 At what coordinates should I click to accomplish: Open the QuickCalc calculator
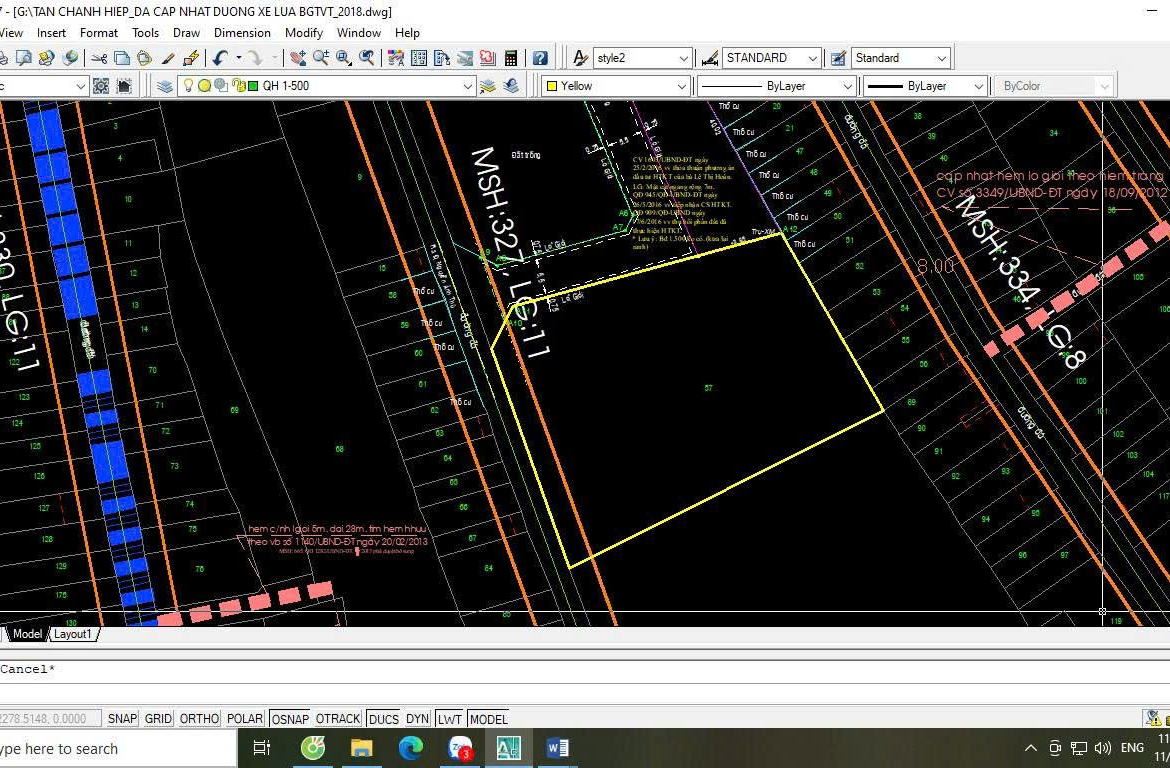coord(511,58)
